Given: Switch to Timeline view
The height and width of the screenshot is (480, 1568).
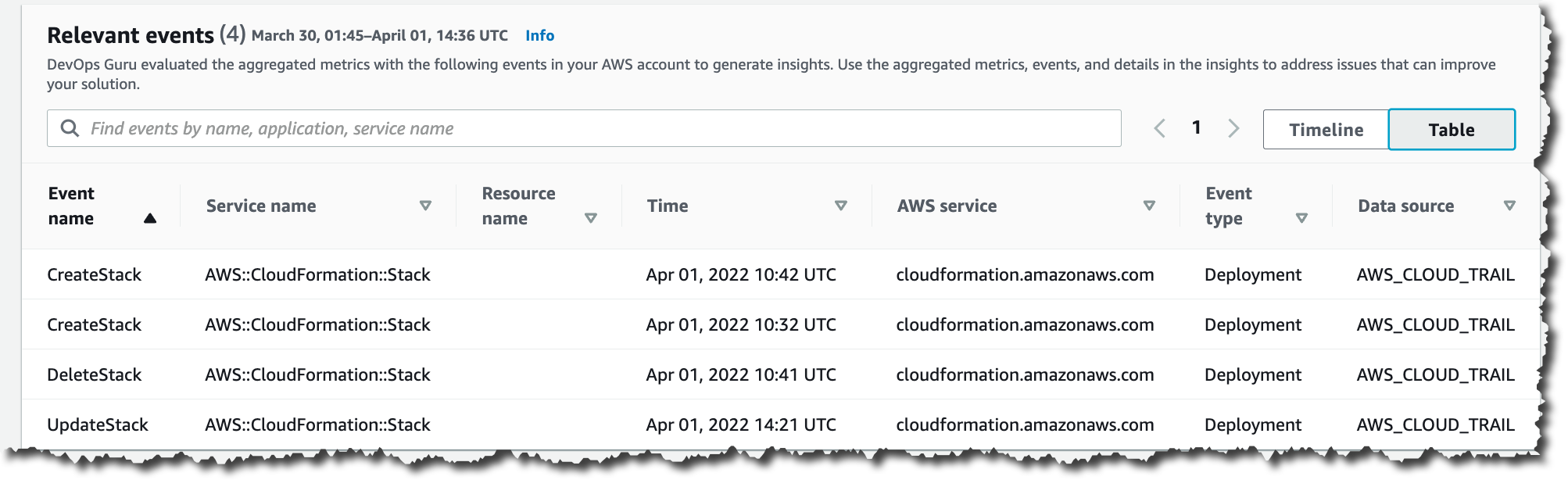Looking at the screenshot, I should coord(1326,130).
